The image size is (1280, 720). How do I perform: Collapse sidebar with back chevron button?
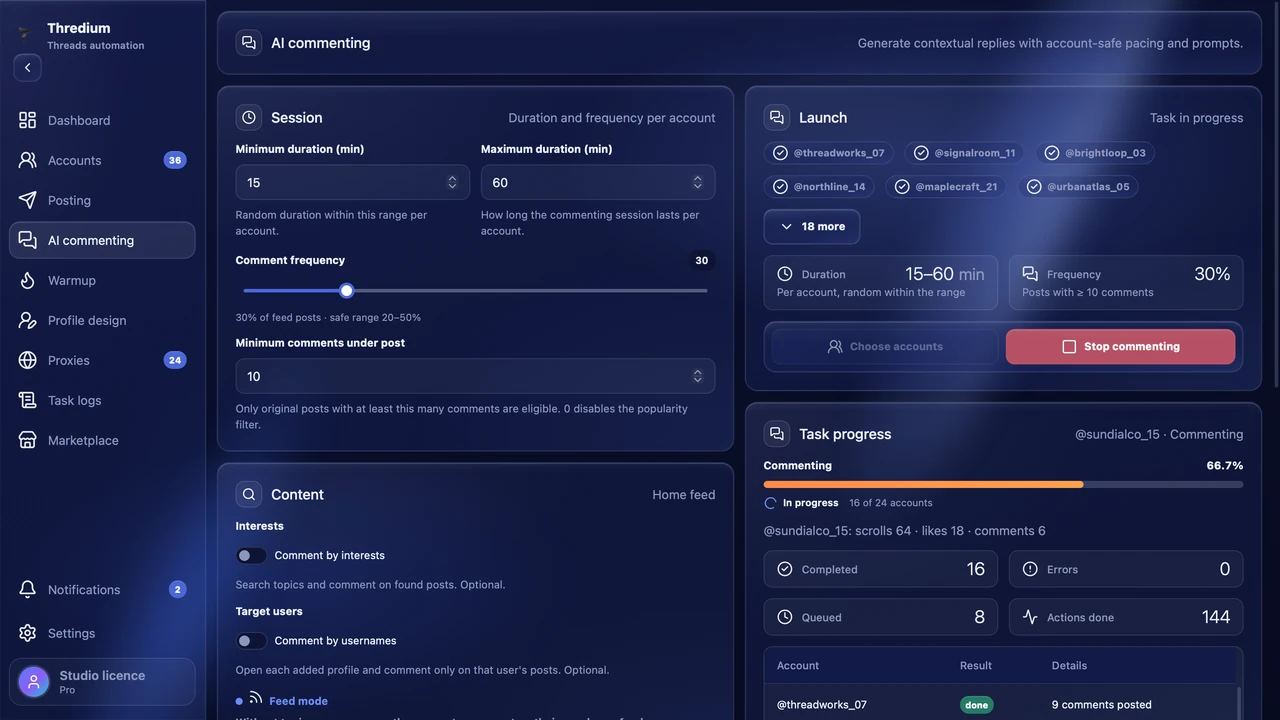[27, 68]
